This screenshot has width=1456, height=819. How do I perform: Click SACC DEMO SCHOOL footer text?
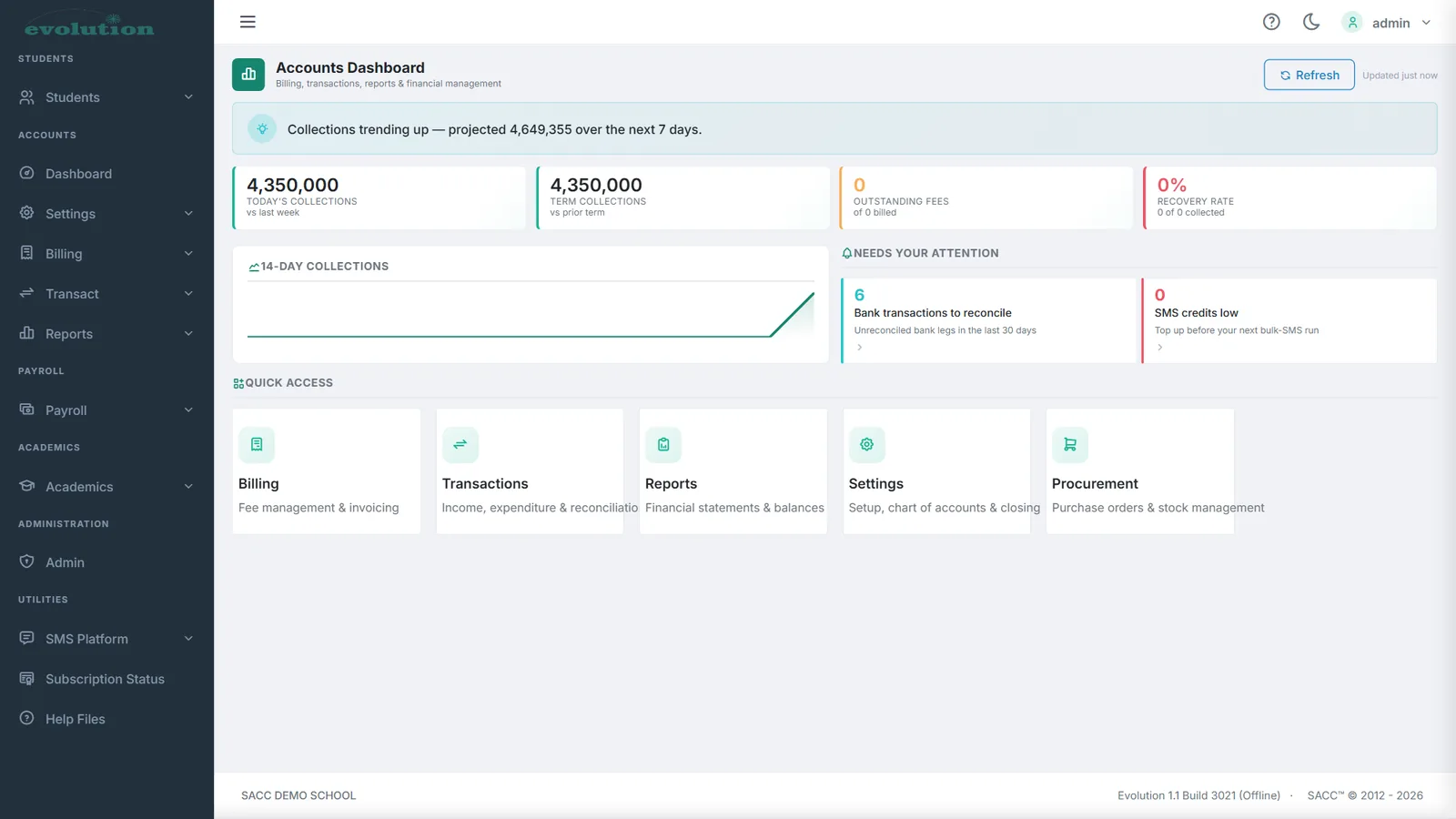[298, 795]
